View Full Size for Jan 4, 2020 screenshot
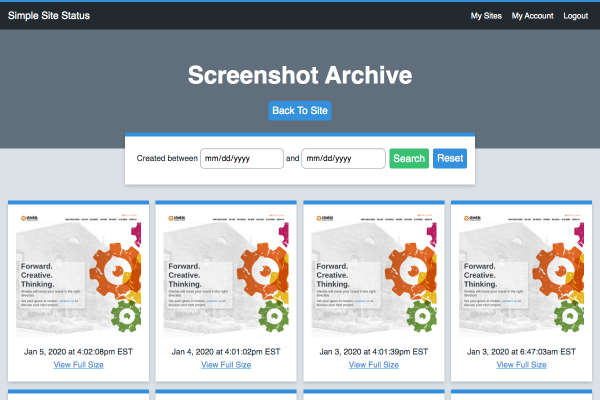The height and width of the screenshot is (400, 600). (226, 365)
